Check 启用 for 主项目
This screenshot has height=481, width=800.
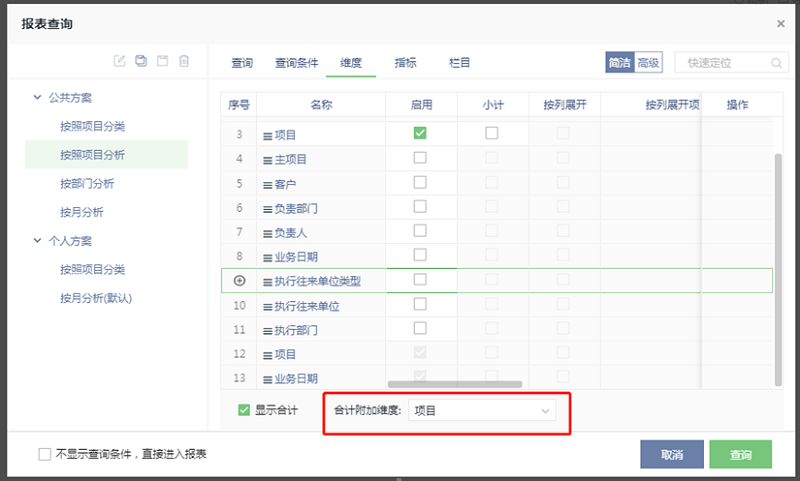(420, 158)
